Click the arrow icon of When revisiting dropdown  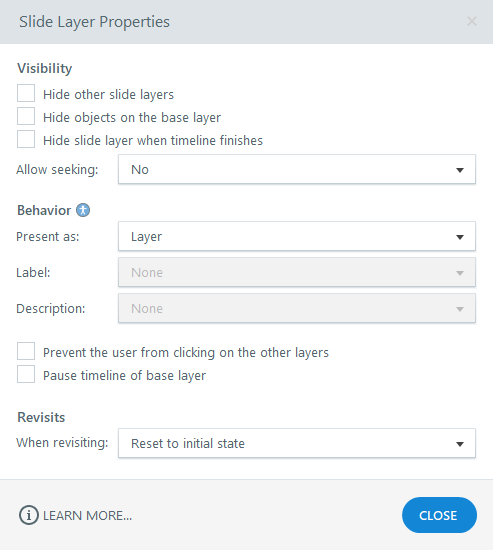(460, 444)
